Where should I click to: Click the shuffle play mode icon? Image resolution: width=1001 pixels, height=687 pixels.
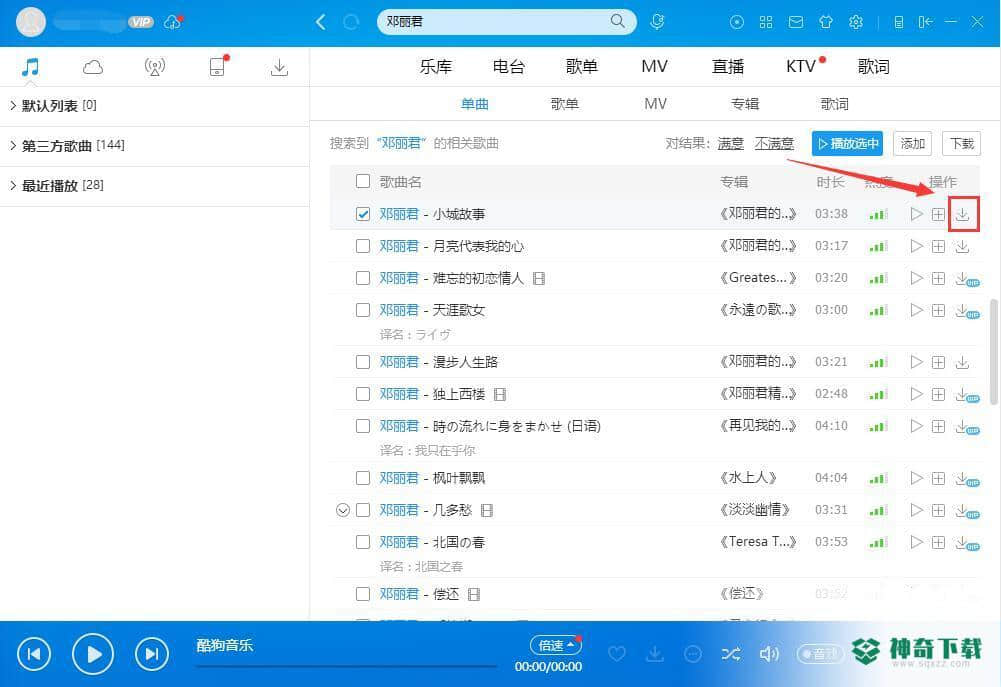tap(731, 654)
